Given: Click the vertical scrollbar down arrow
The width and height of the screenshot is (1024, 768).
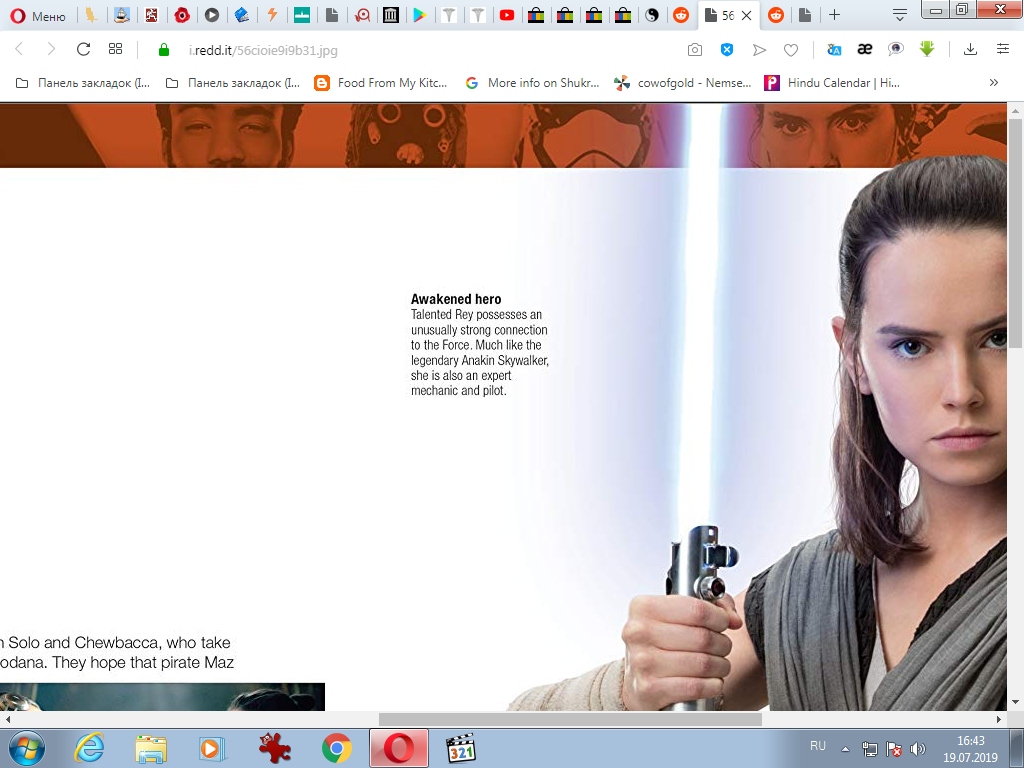Looking at the screenshot, I should pyautogui.click(x=1016, y=703).
